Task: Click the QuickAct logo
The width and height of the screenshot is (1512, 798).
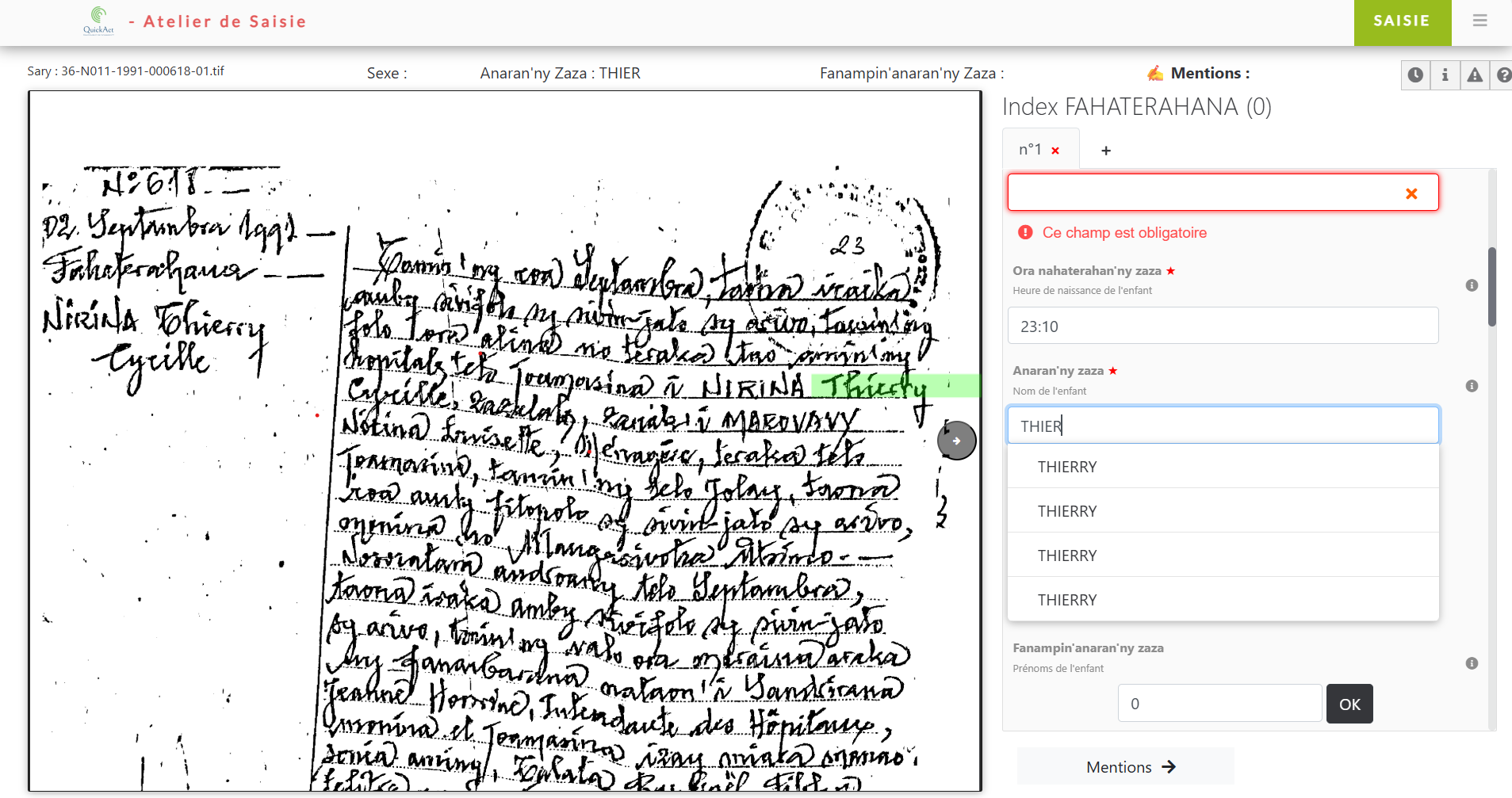Action: click(x=98, y=21)
